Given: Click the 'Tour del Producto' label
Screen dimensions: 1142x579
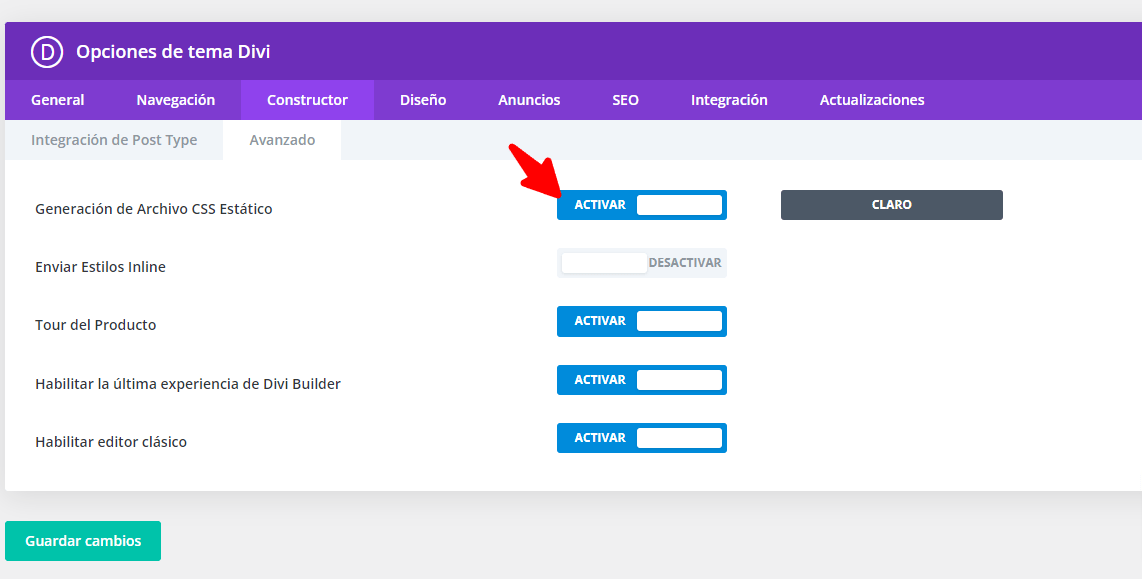Looking at the screenshot, I should point(95,326).
